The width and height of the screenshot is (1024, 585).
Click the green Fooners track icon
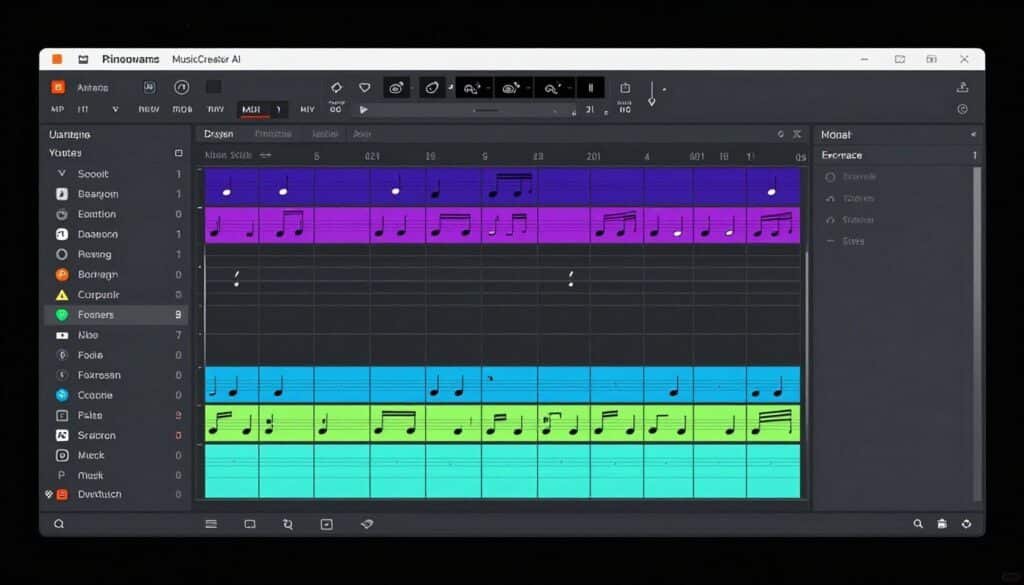[x=61, y=315]
